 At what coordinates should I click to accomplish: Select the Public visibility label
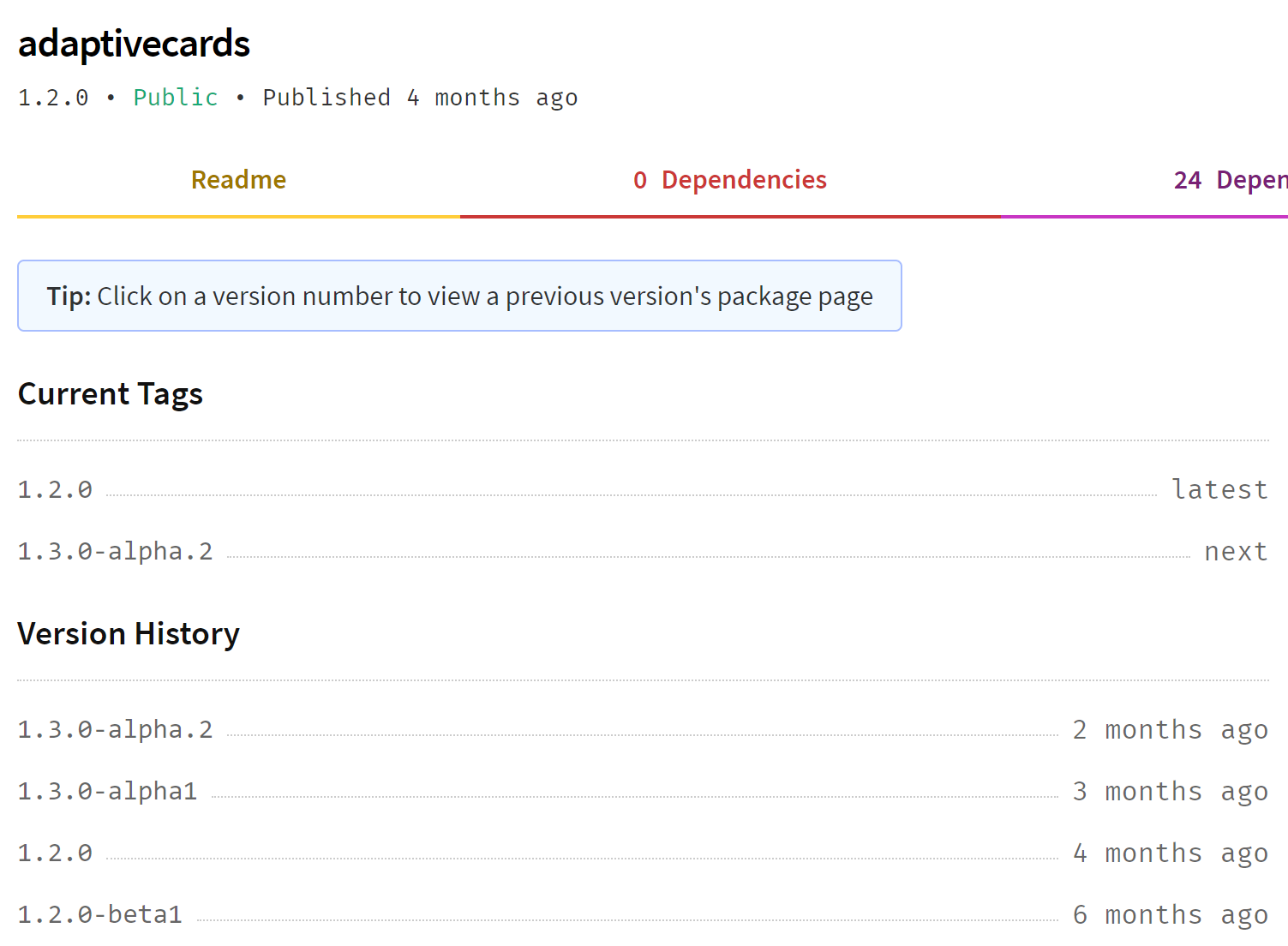click(x=175, y=98)
